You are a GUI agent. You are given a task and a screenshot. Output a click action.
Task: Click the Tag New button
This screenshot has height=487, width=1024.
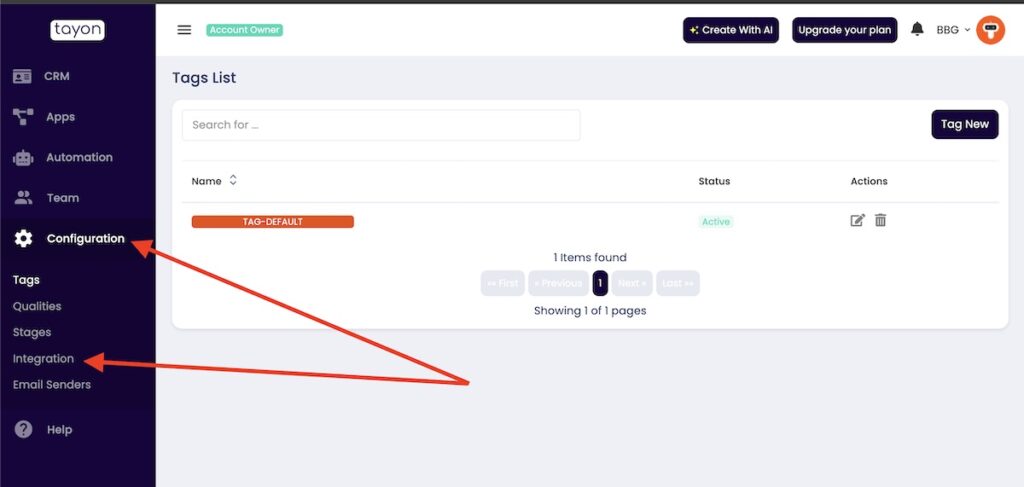coord(964,124)
